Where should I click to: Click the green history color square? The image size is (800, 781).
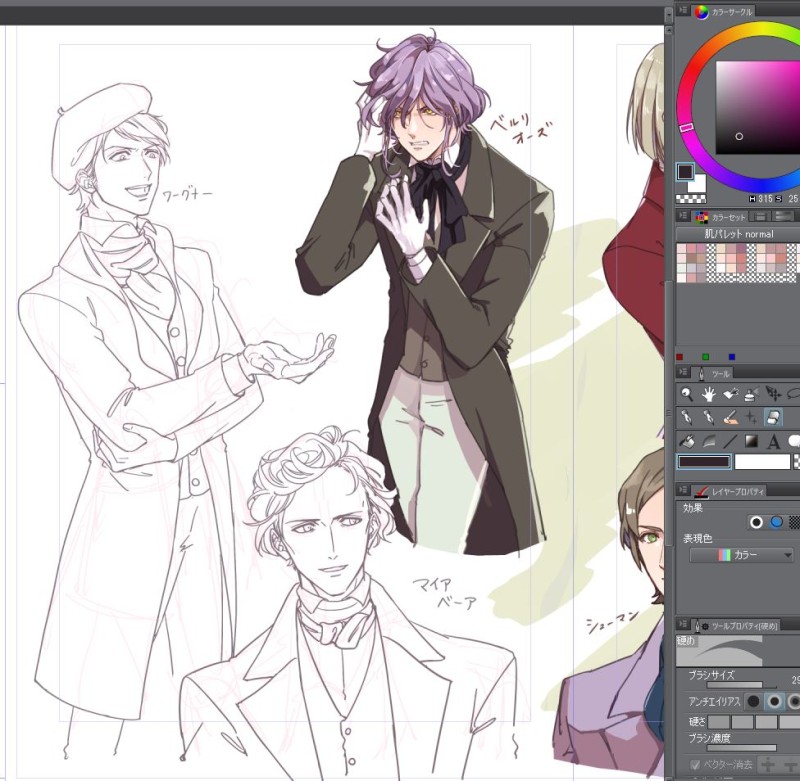pos(706,357)
